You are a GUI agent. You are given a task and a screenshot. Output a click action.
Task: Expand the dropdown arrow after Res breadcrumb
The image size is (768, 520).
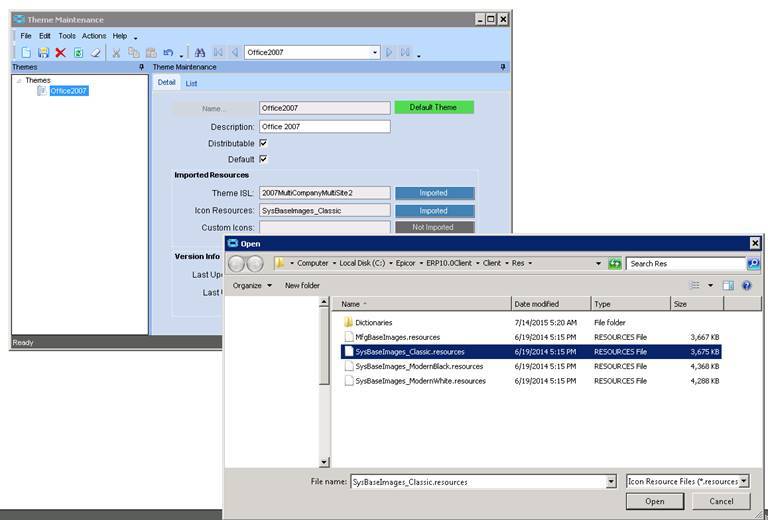coord(530,263)
